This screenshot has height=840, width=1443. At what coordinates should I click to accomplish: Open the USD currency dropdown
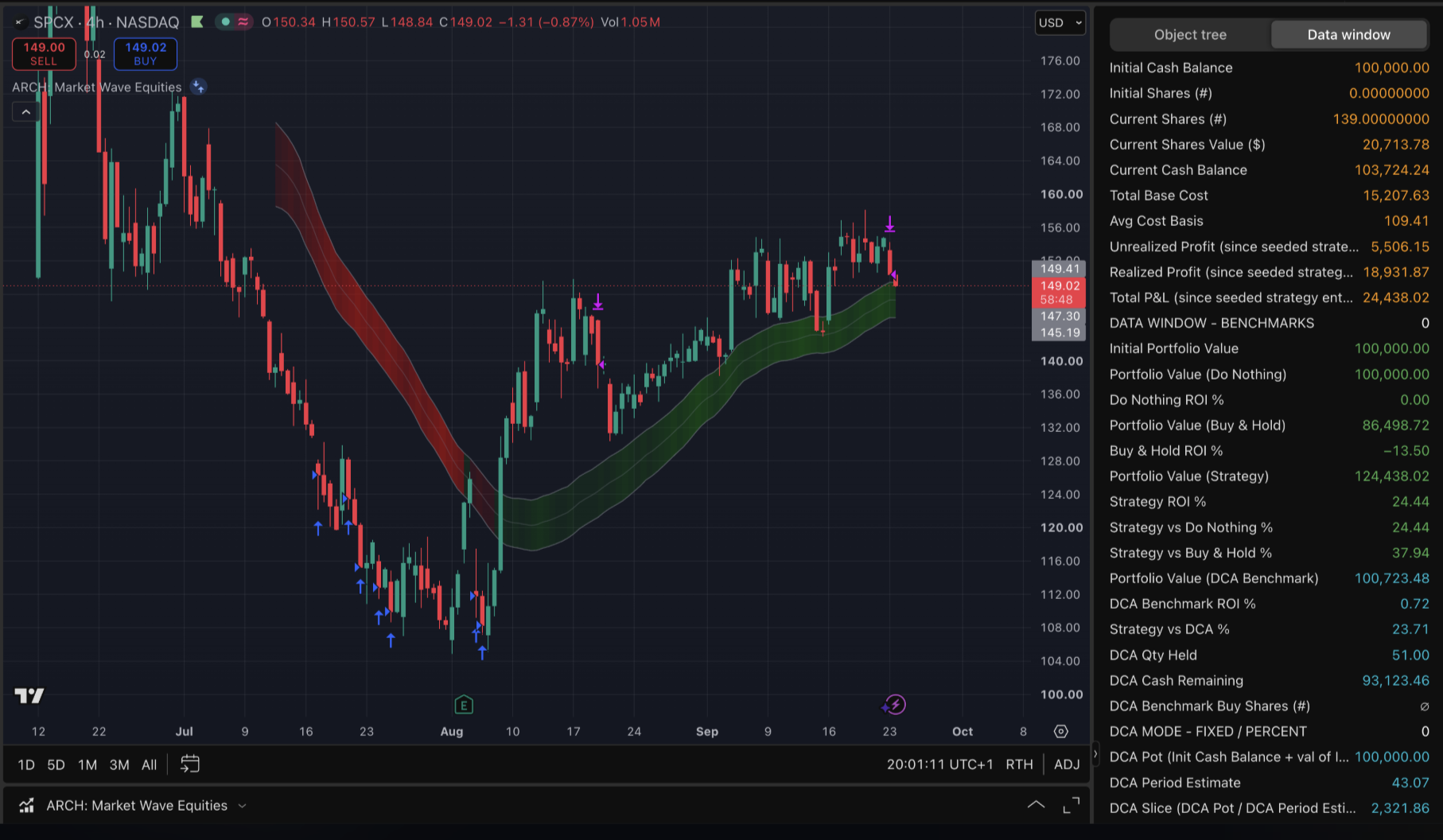(1060, 23)
